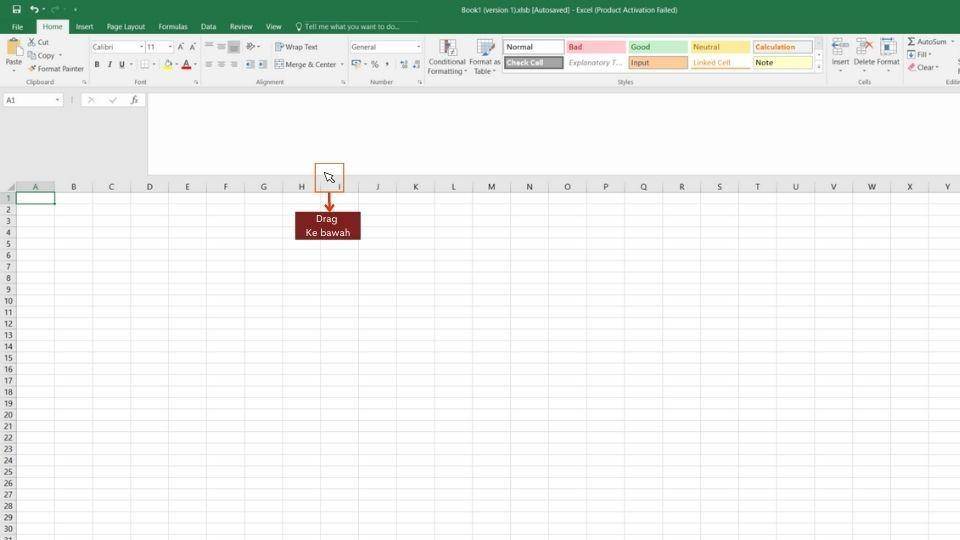Open the Conditional Formatting menu
Image resolution: width=960 pixels, height=540 pixels.
[x=447, y=57]
